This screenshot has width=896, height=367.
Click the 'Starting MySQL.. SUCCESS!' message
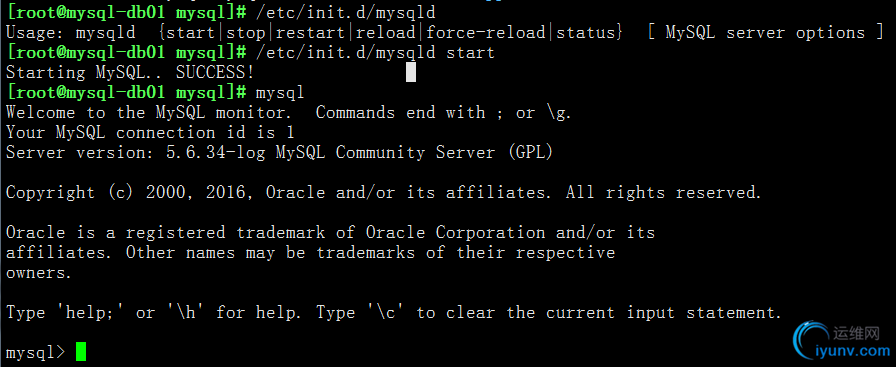click(130, 73)
